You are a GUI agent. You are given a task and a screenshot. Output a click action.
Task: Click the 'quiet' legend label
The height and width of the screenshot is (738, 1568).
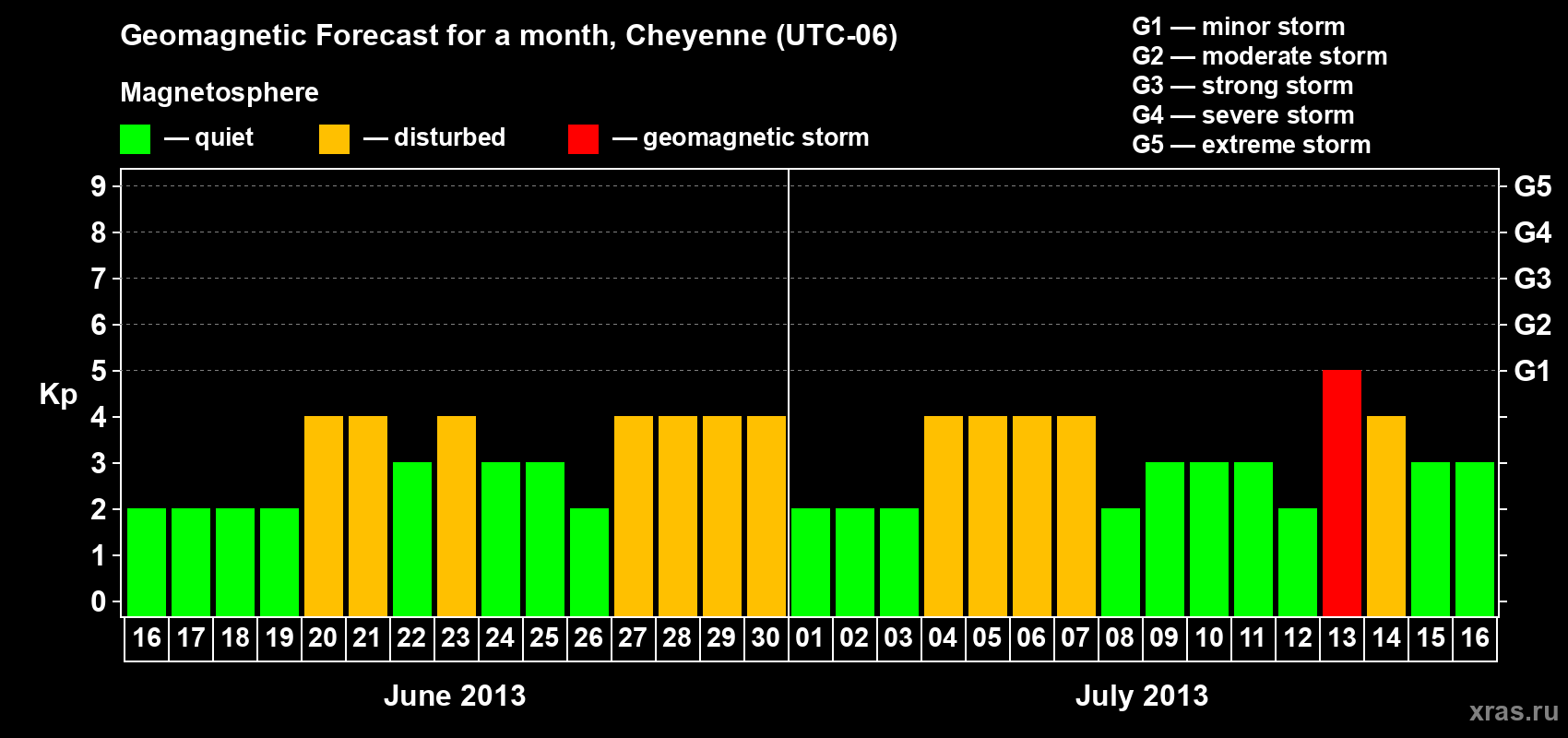coord(224,137)
